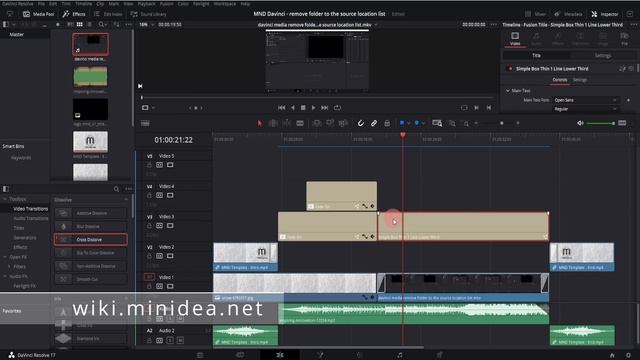This screenshot has height=360, width=640.
Task: Open the marker color dropdown arrow
Action: (x=423, y=123)
